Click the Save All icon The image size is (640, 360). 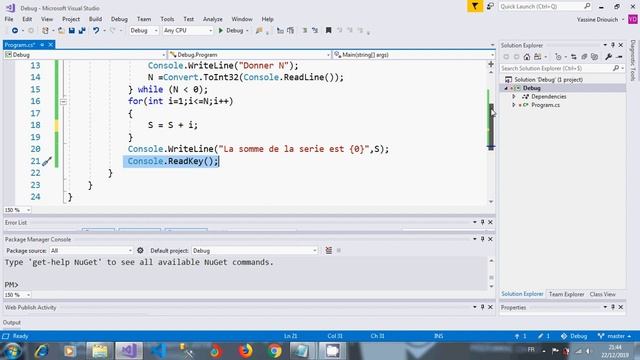pyautogui.click(x=82, y=31)
